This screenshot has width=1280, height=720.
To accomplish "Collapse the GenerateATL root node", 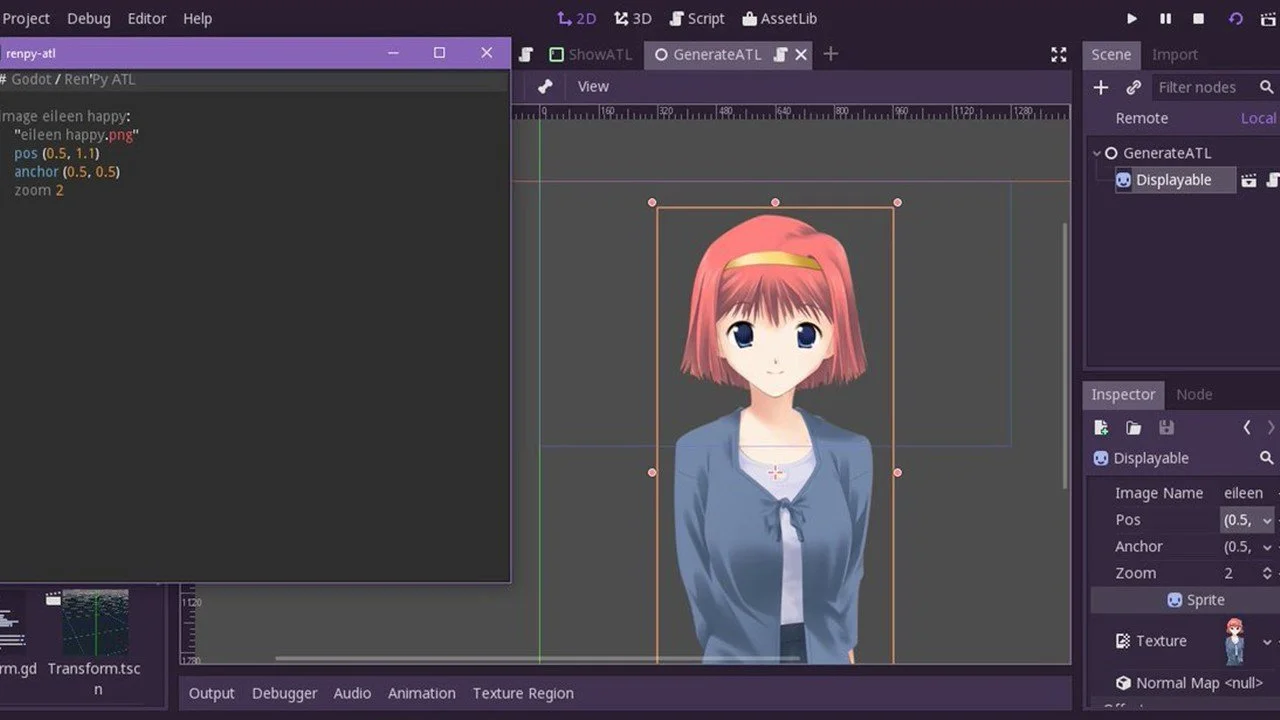I will tap(1096, 153).
